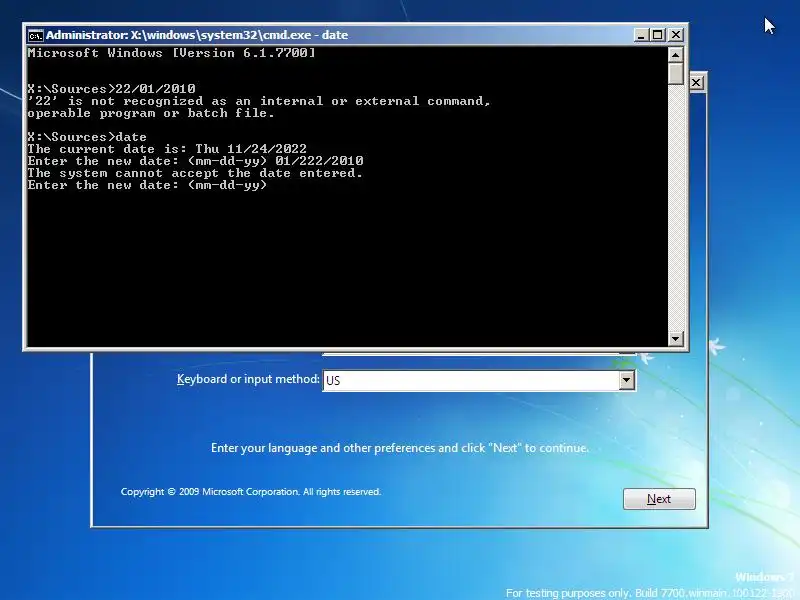Screen dimensions: 800x600
Task: Maximize the Administrator cmd.exe window
Action: (x=658, y=35)
